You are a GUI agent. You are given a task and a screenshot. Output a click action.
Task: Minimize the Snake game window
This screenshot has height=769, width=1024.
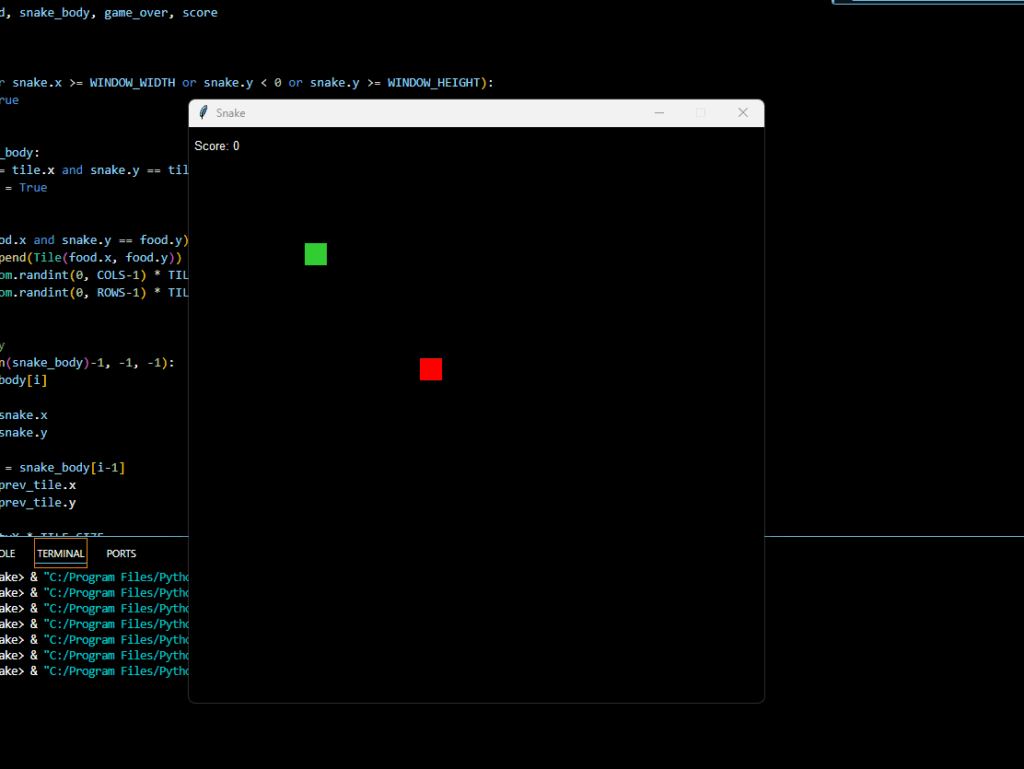(x=659, y=113)
